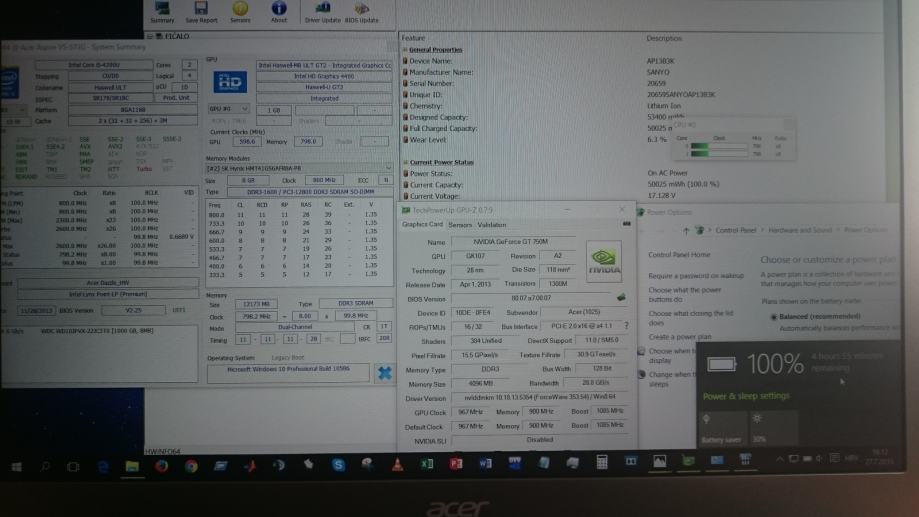Image resolution: width=919 pixels, height=517 pixels.
Task: Click the Bus Interface question mark
Action: point(627,325)
